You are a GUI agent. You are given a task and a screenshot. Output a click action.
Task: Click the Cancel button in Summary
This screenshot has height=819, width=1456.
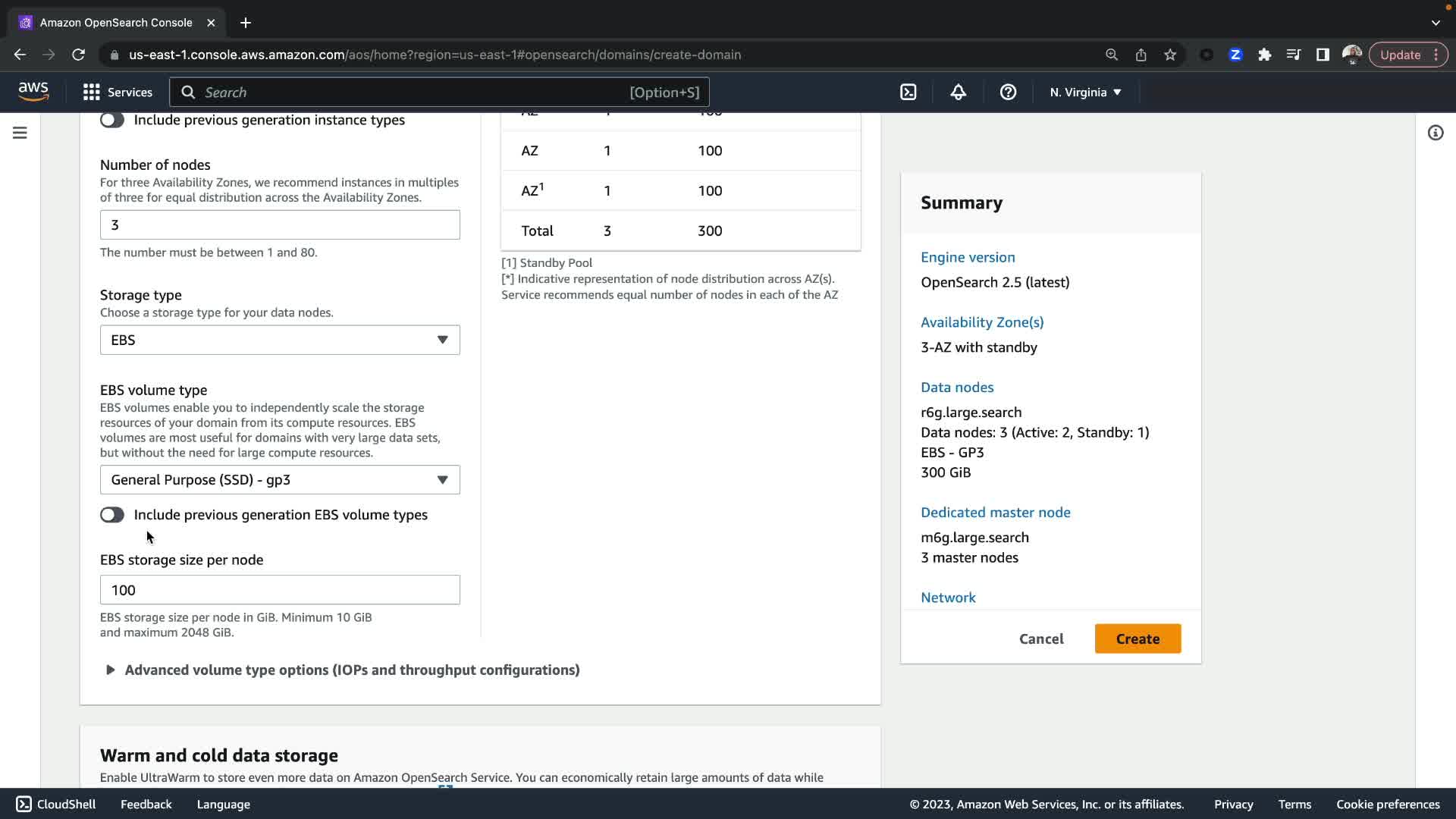(x=1041, y=639)
